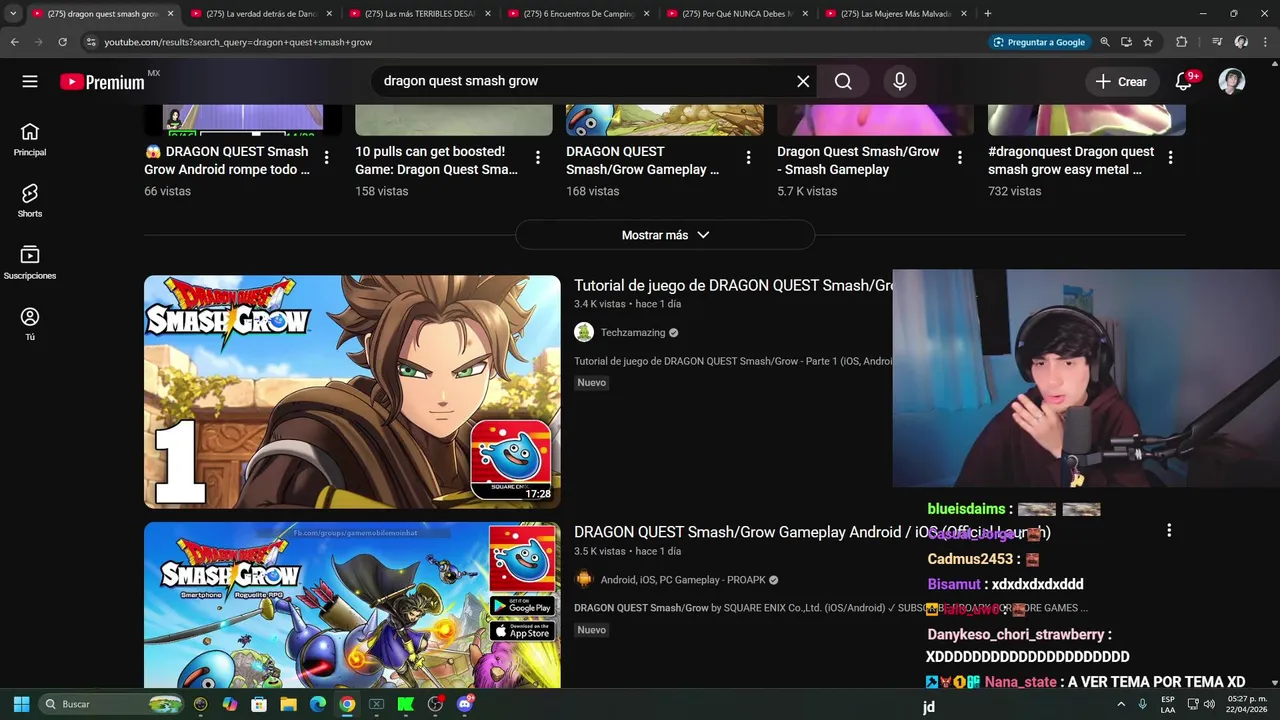Switch to 'Por Qué NUNCA Debes' tab

tap(738, 14)
